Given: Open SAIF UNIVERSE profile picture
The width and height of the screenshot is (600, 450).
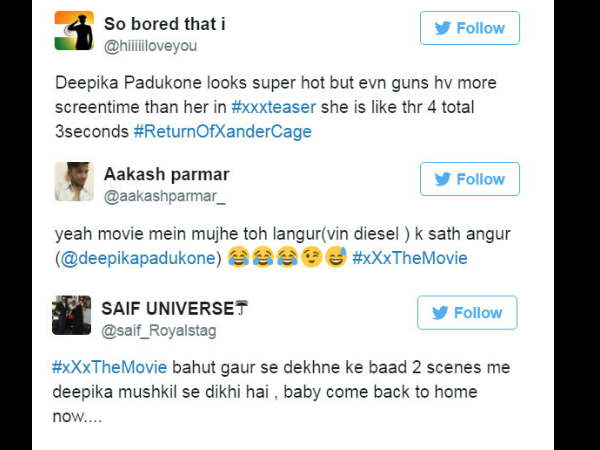Looking at the screenshot, I should coord(72,315).
